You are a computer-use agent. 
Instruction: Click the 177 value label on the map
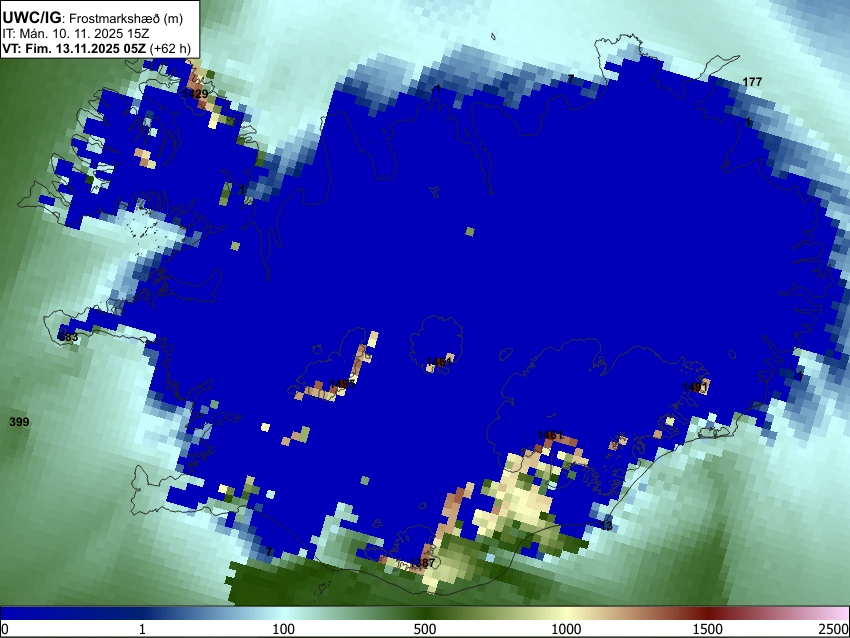pos(752,82)
